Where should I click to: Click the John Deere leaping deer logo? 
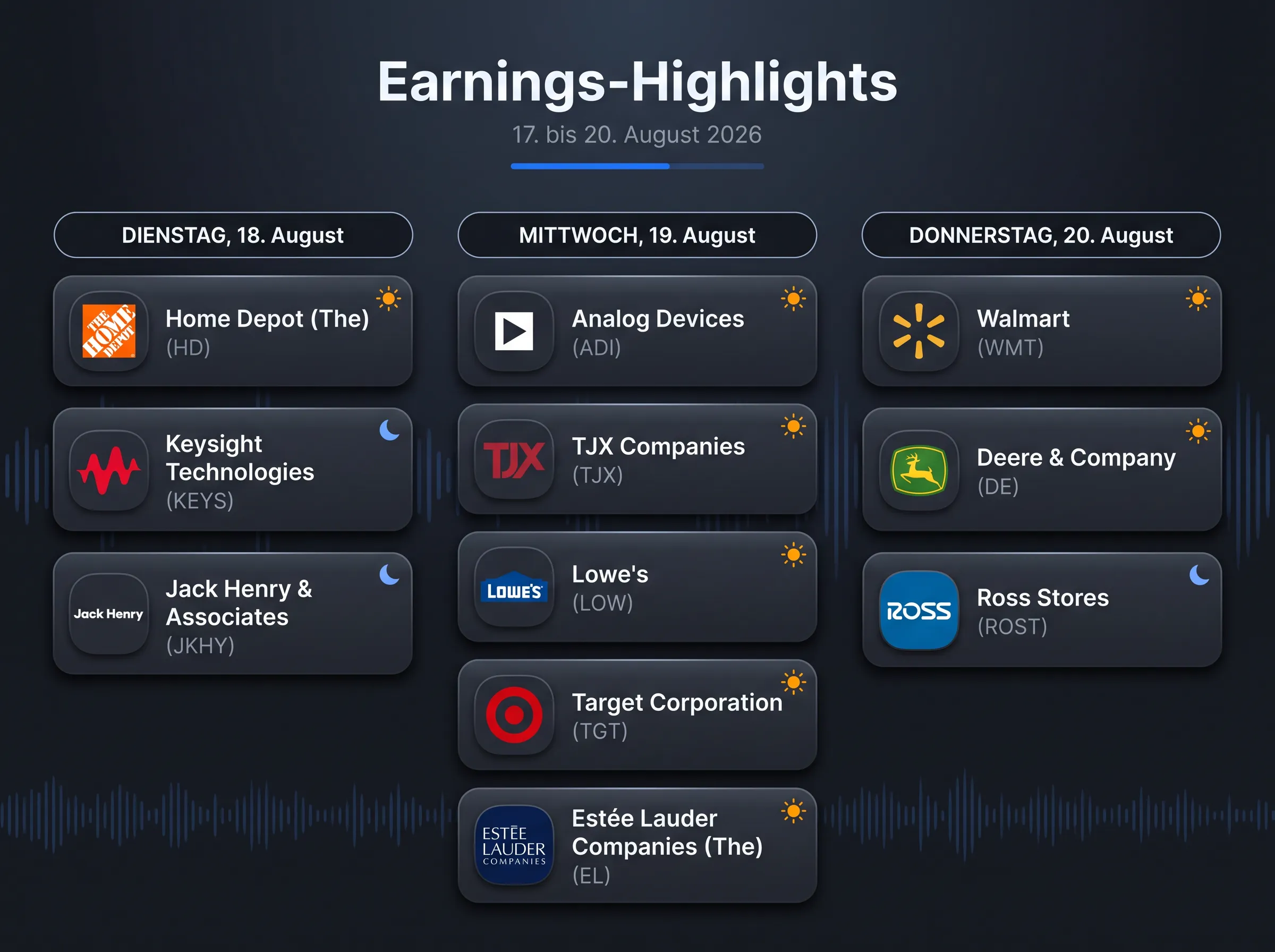[919, 470]
